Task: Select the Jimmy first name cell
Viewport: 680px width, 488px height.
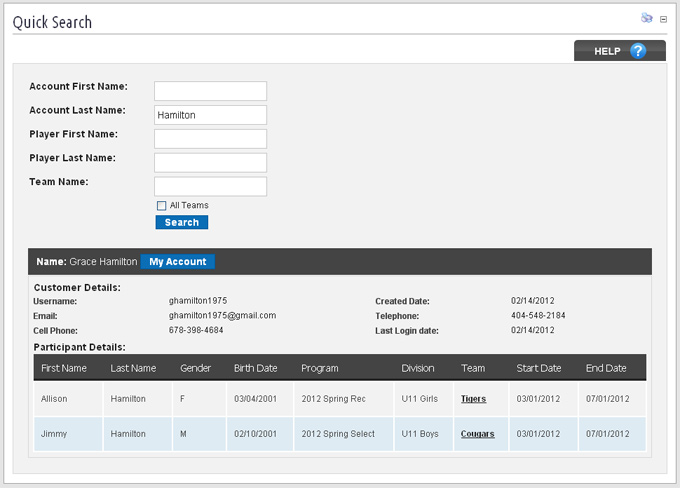Action: 69,434
